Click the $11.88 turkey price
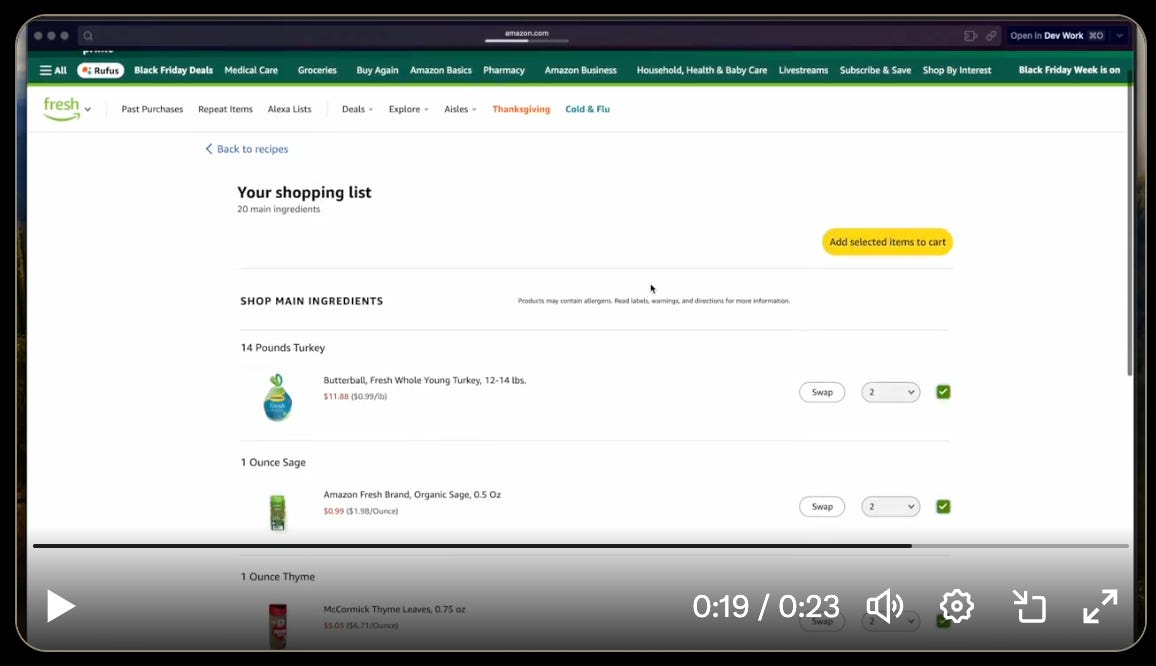 tap(335, 396)
